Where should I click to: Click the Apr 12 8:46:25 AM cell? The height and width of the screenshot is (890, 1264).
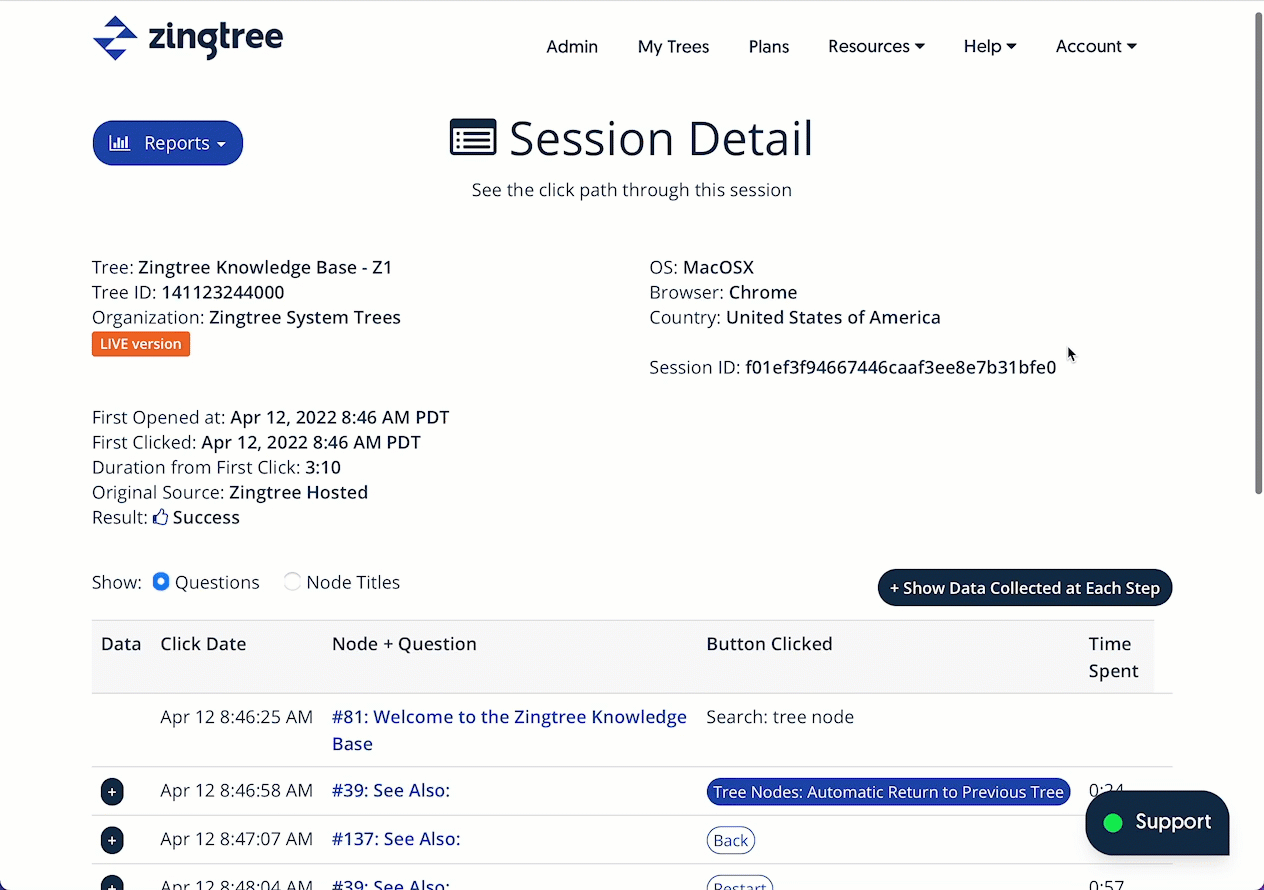[236, 717]
